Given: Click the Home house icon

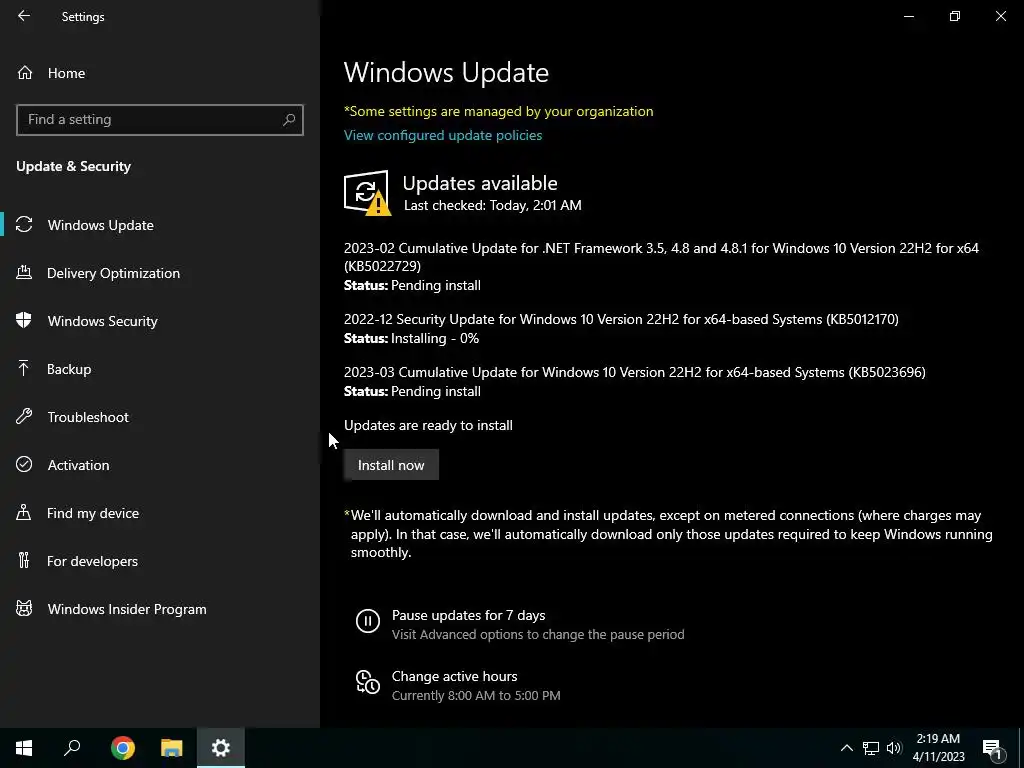Looking at the screenshot, I should (x=25, y=73).
